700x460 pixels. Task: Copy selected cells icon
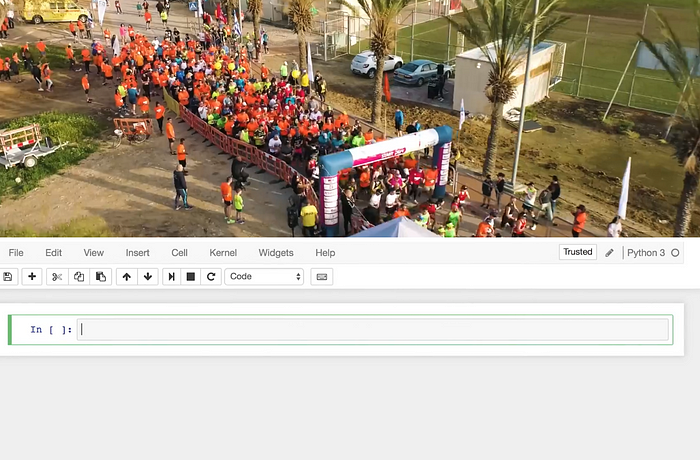(x=79, y=276)
